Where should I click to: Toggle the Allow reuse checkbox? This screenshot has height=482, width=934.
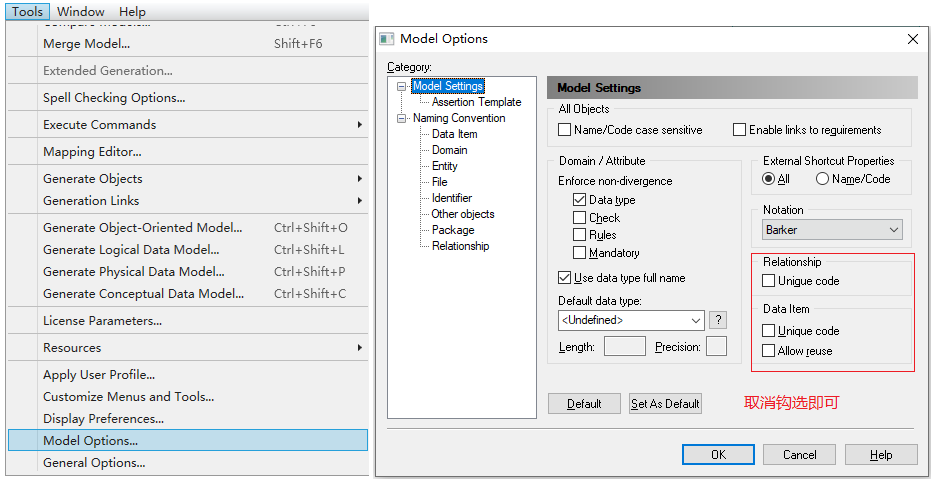(769, 351)
